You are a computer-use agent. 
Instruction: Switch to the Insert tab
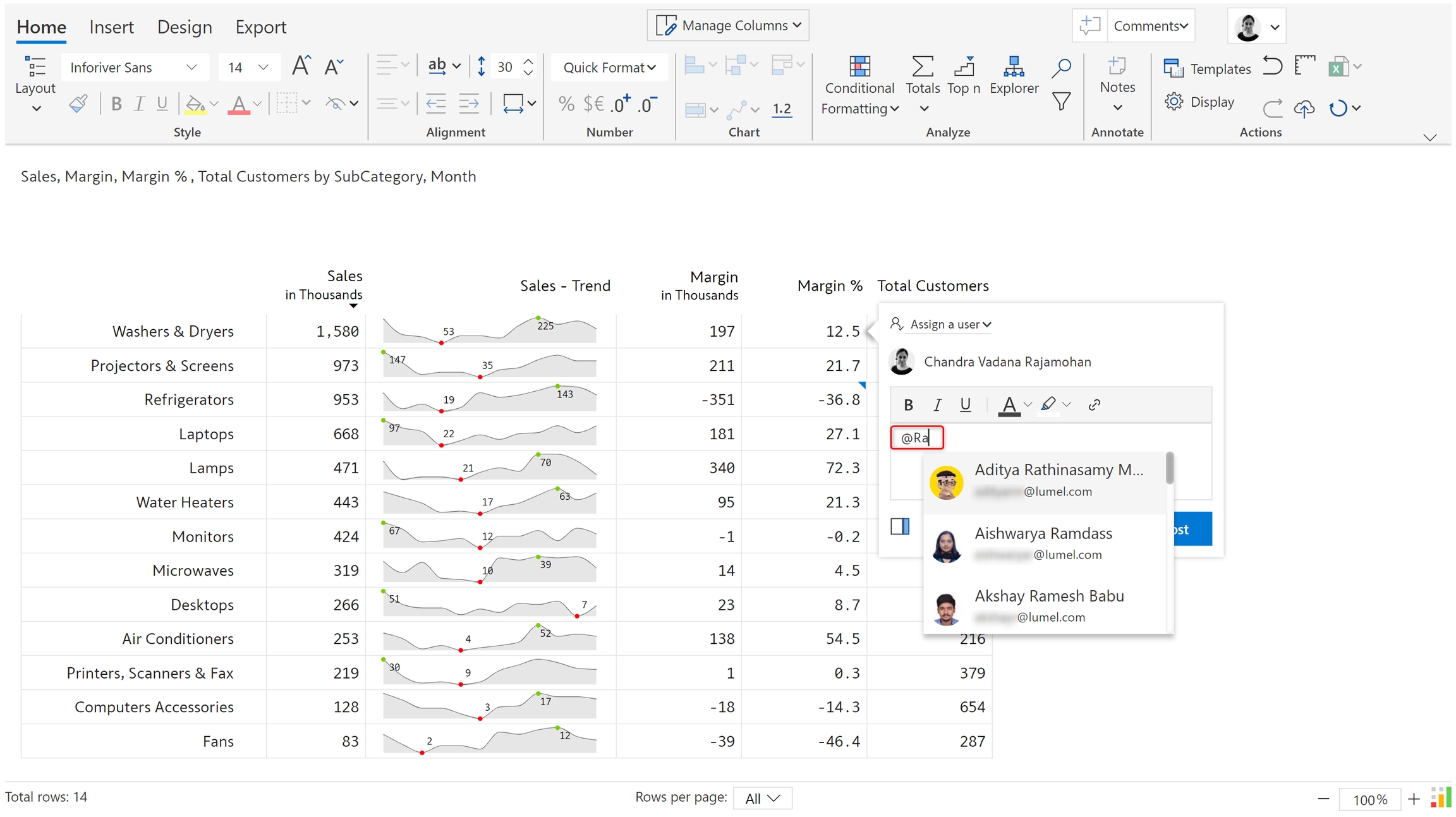(111, 27)
